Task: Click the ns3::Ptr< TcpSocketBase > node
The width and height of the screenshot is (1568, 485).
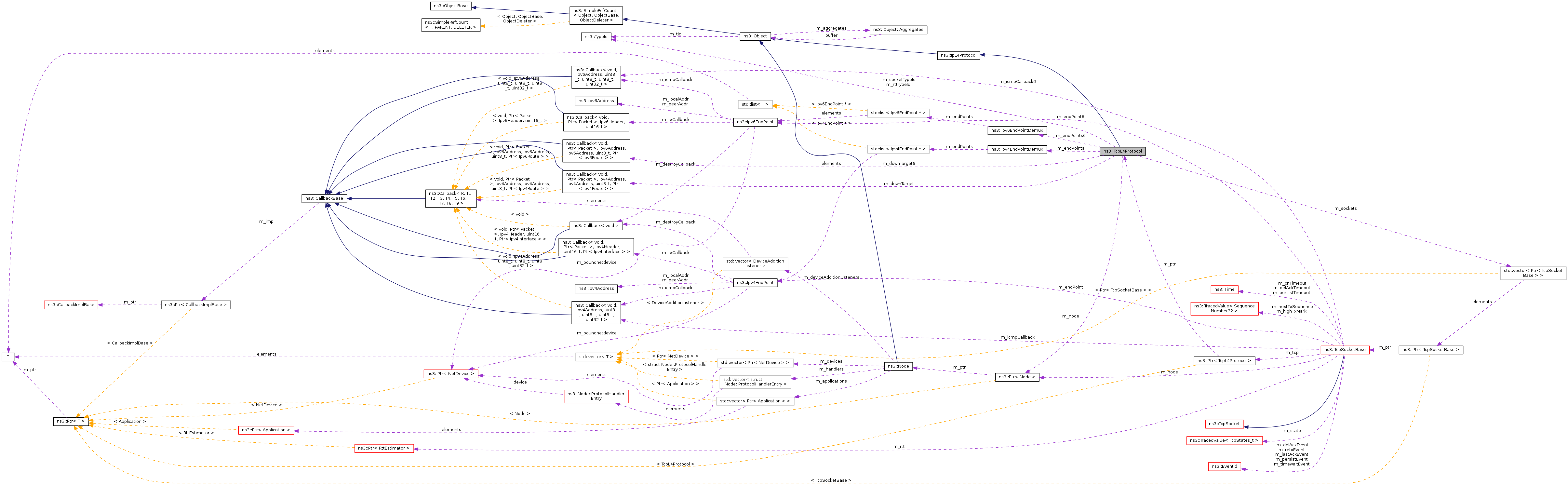Action: (x=1430, y=350)
